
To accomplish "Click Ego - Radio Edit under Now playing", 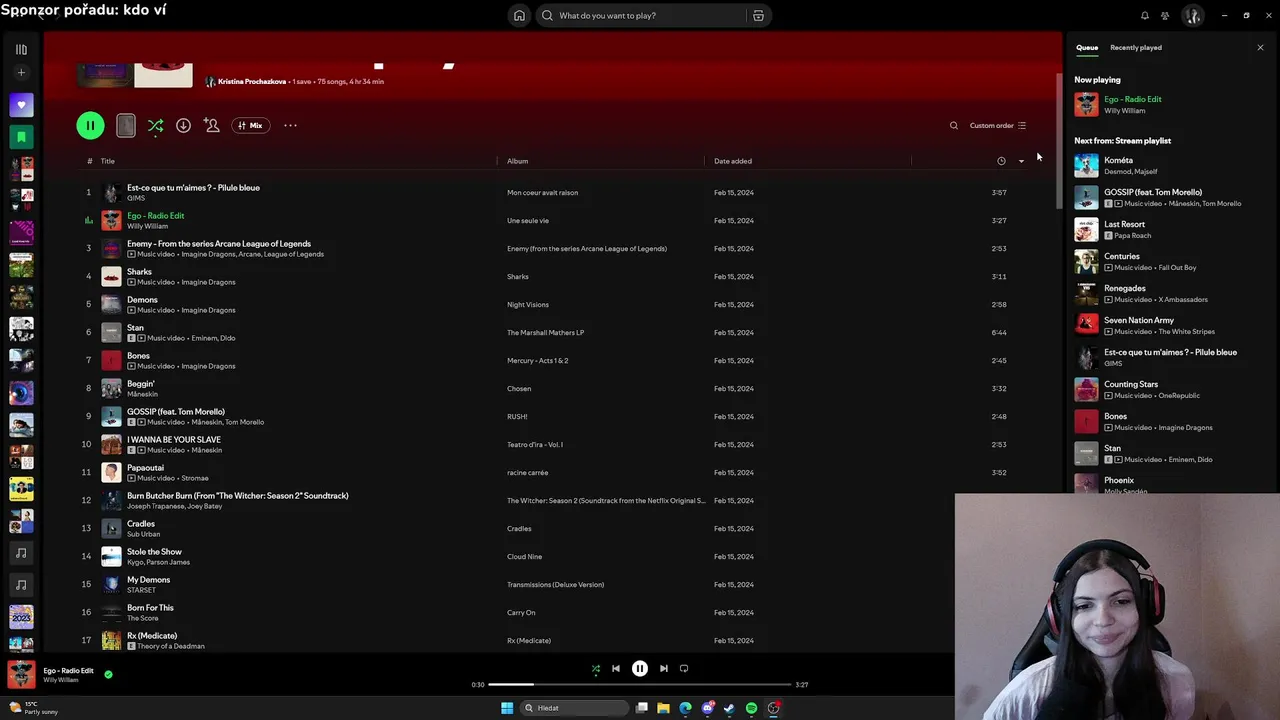I will pyautogui.click(x=1133, y=99).
